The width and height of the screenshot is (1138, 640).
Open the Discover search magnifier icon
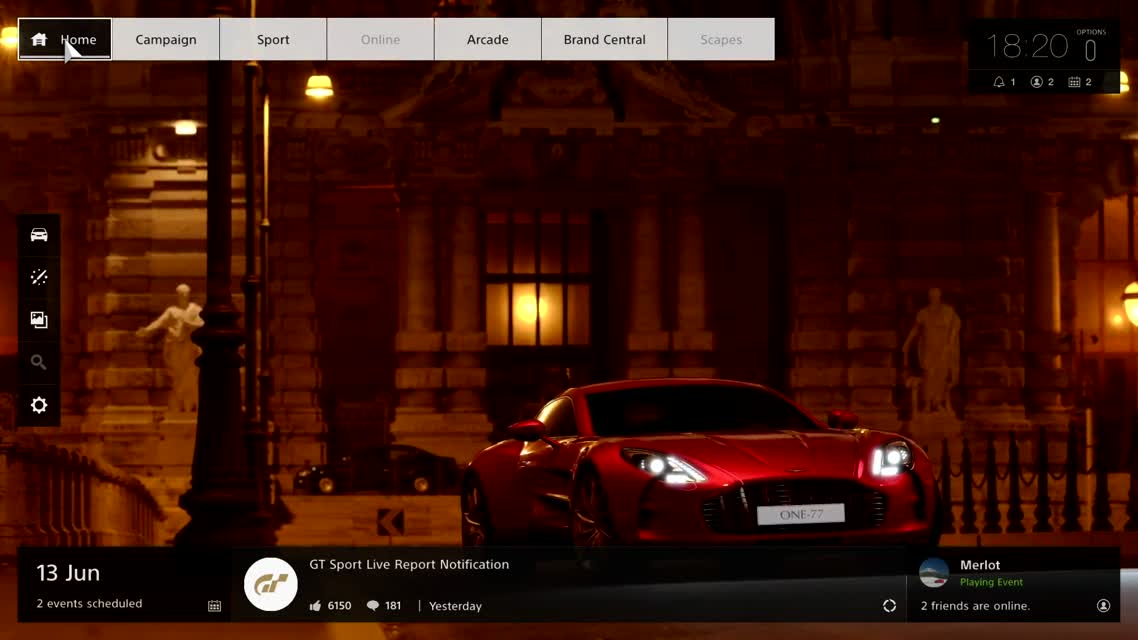pos(39,362)
